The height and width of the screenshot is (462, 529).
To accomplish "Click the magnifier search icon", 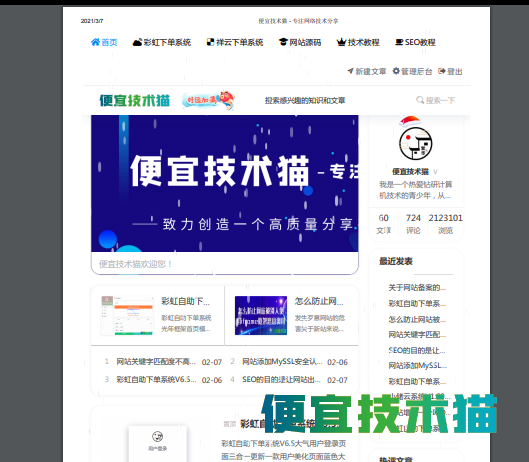I will coord(420,100).
